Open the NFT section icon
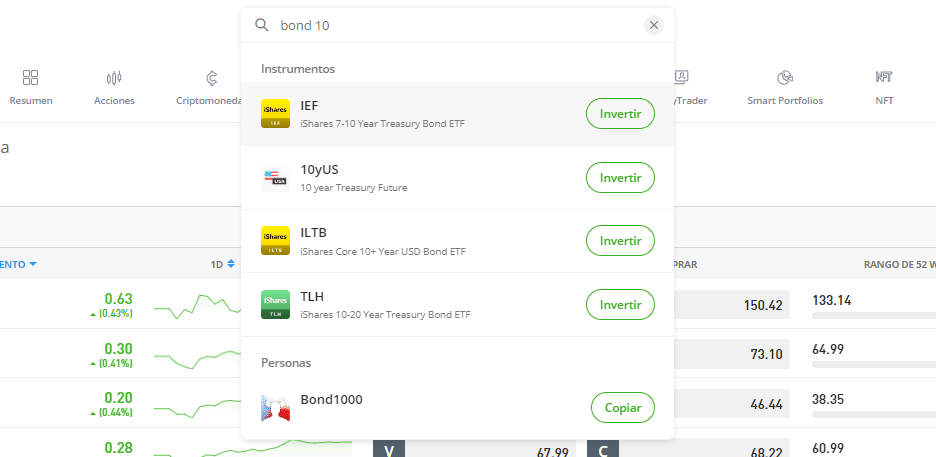This screenshot has height=457, width=936. pyautogui.click(x=884, y=77)
